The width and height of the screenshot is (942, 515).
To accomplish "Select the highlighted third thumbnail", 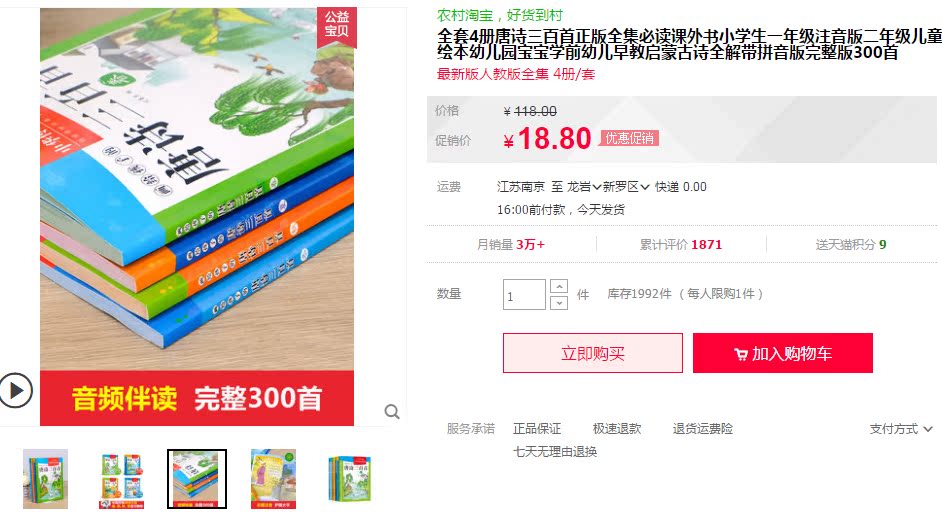I will [197, 479].
